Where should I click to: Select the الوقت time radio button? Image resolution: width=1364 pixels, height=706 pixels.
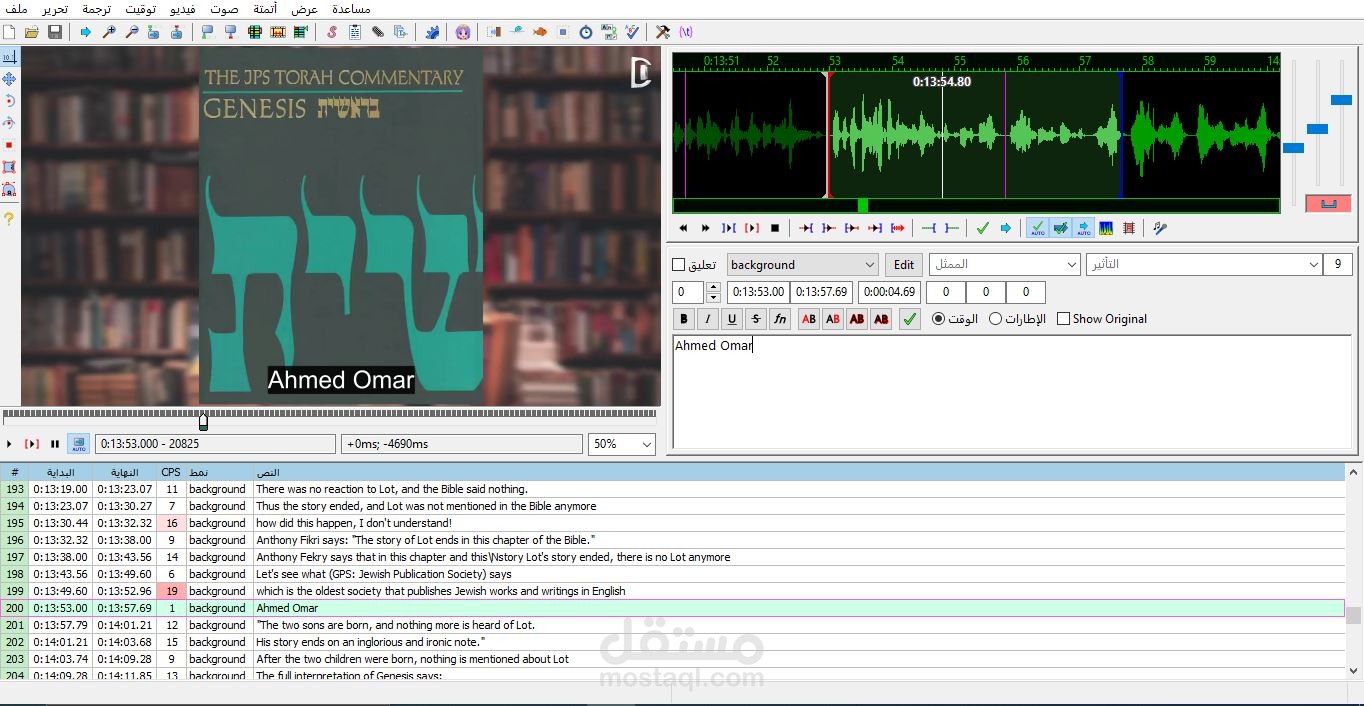pyautogui.click(x=938, y=319)
